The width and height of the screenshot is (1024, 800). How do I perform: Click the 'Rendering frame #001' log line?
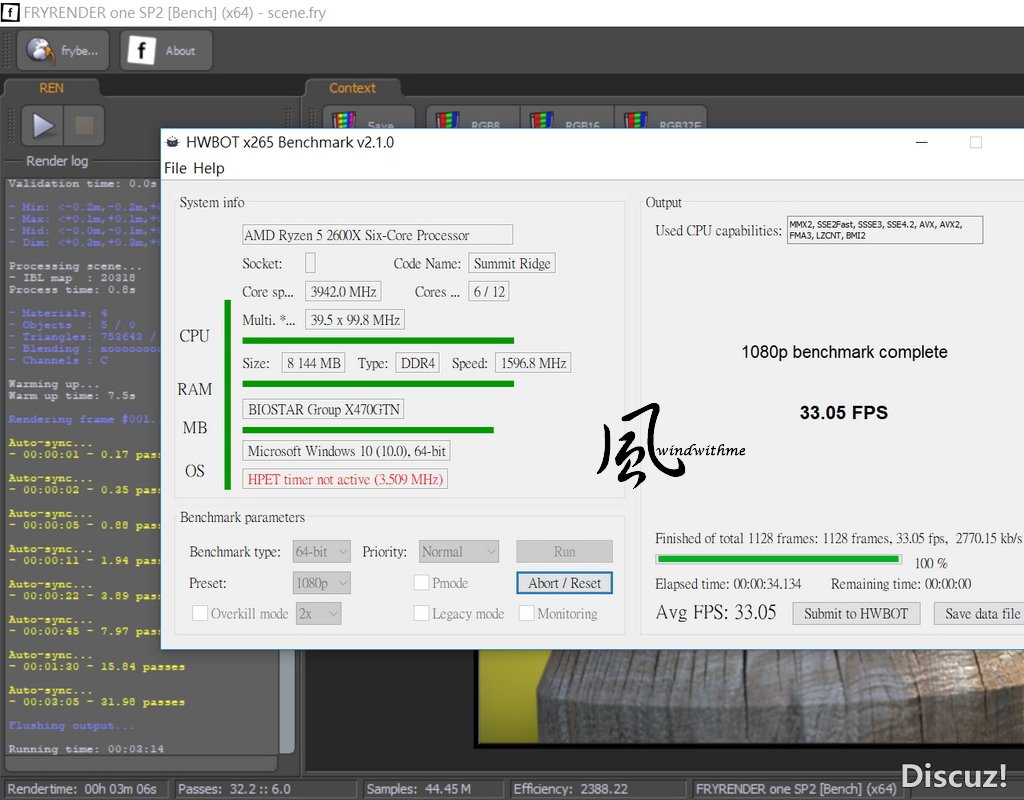tap(82, 419)
